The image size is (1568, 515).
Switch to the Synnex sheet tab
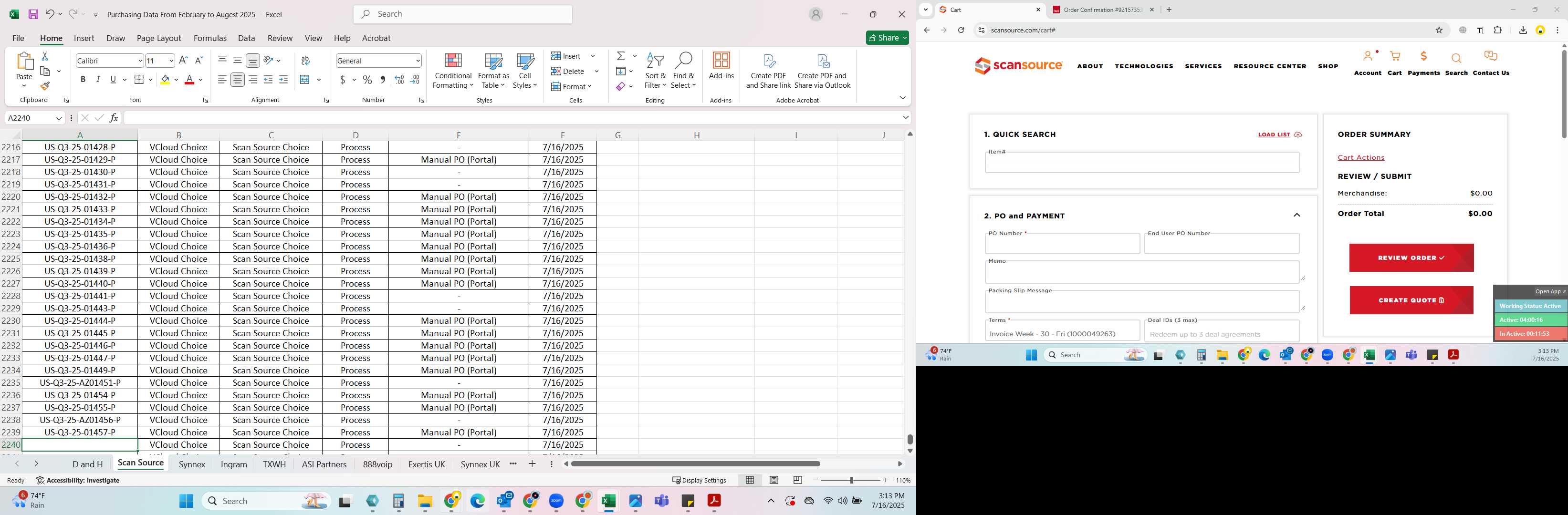coord(192,464)
